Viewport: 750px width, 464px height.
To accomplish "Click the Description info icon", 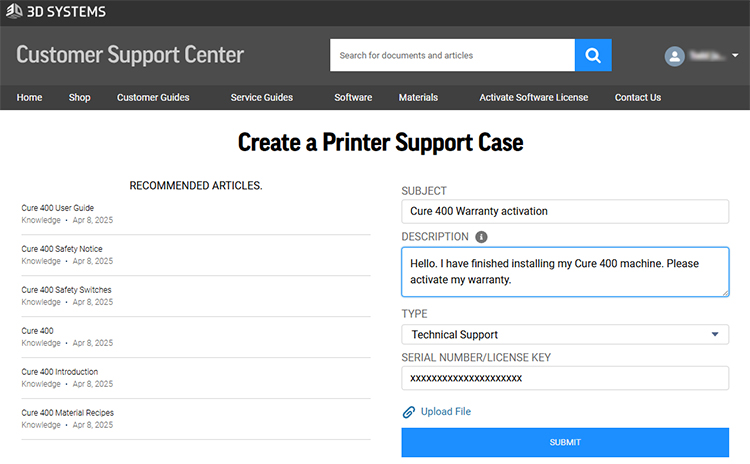I will coord(481,237).
